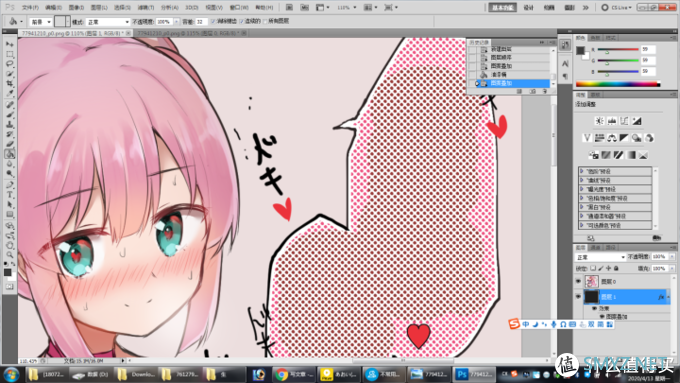Add a Brightness/Contrast adjustment from Adjustments panel
The width and height of the screenshot is (680, 383).
(599, 121)
